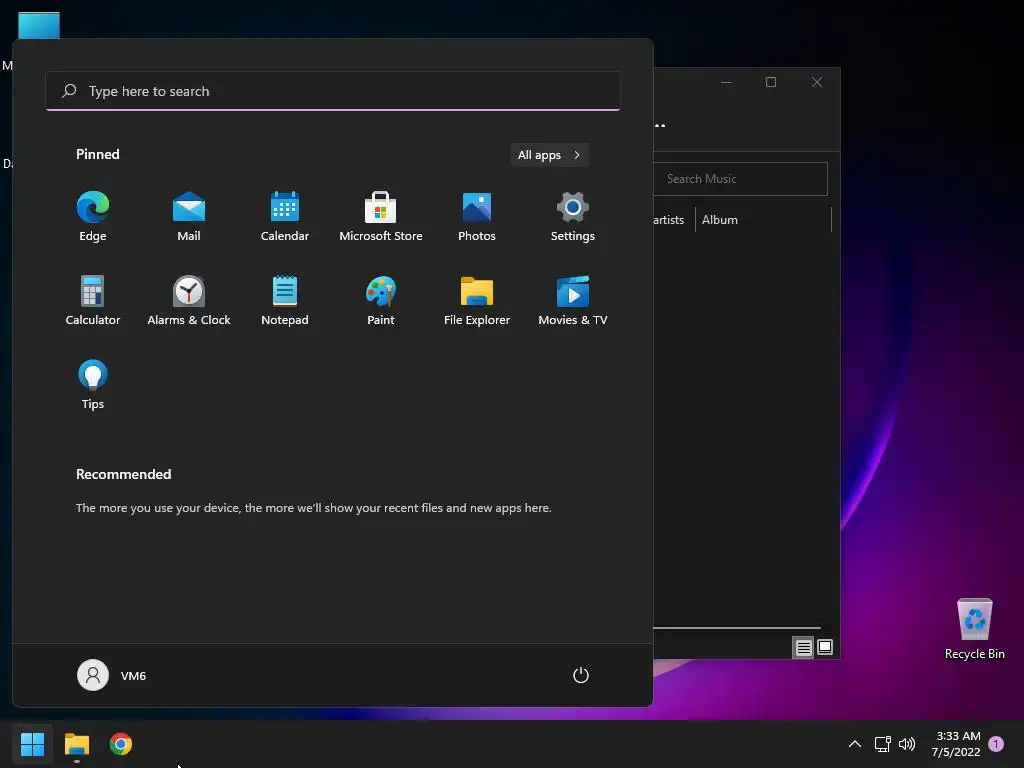Launch the Mail app
This screenshot has height=768, width=1024.
tap(189, 217)
